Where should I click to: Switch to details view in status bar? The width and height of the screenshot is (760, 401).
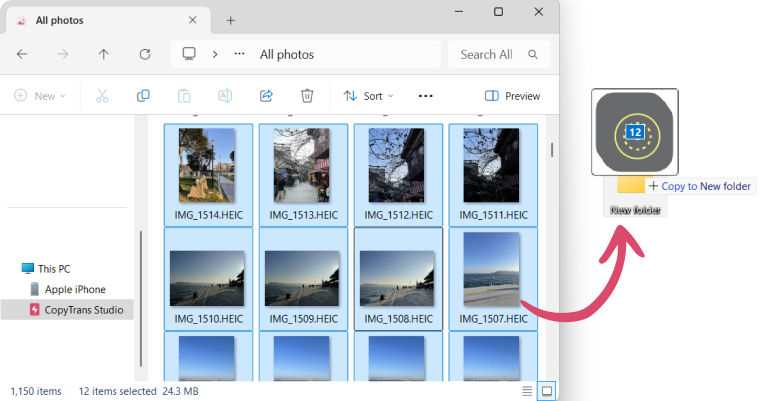pos(527,391)
